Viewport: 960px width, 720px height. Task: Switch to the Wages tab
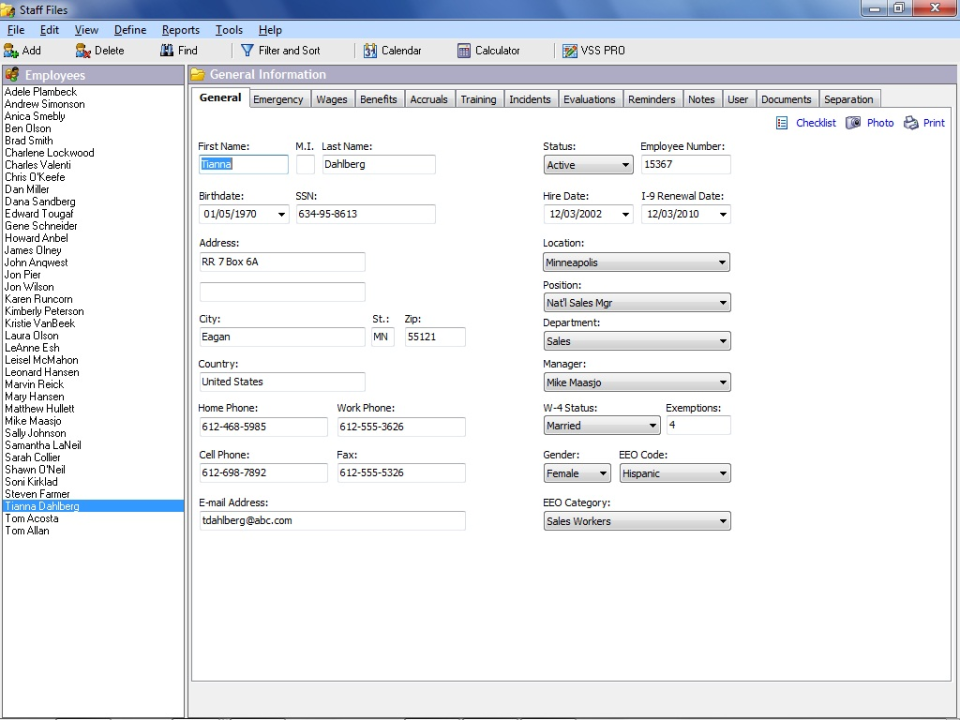(332, 99)
